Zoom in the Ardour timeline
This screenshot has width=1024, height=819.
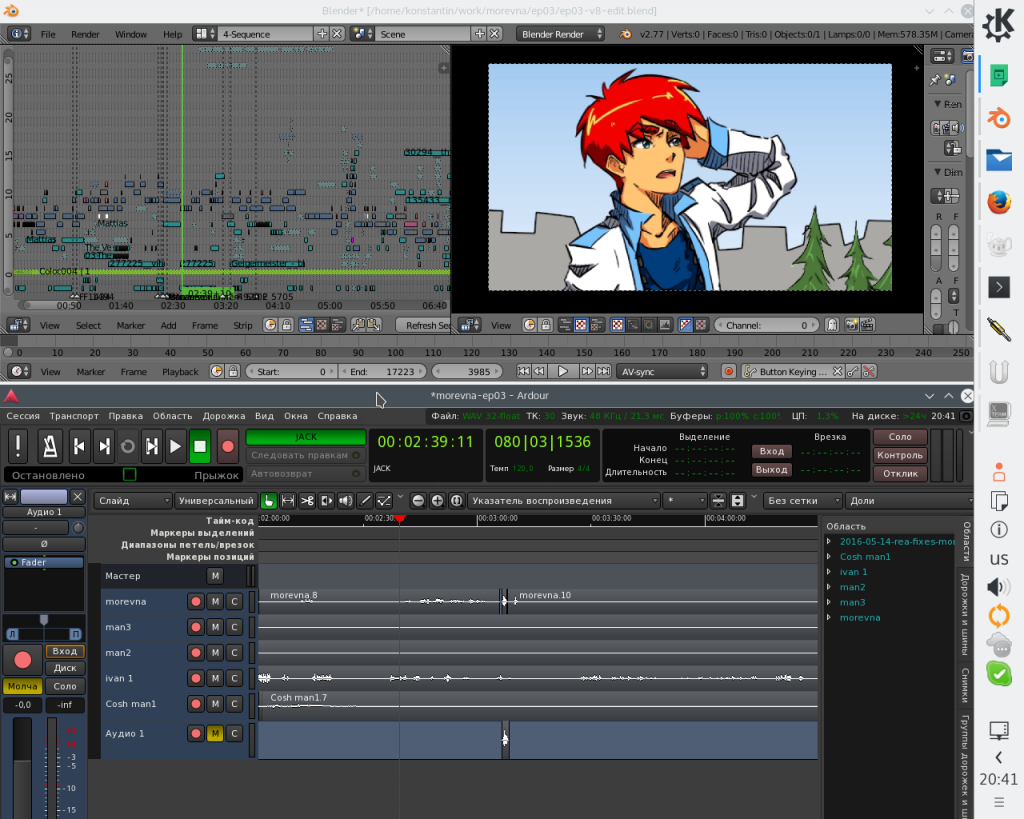point(438,501)
